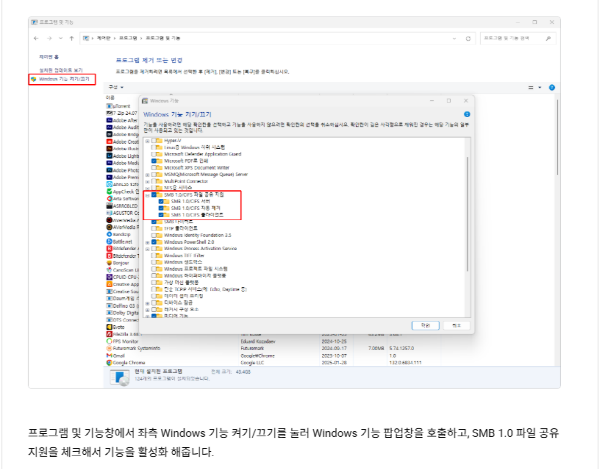600x469 pixels.
Task: Click the 제어판 breadcrumb in the address bar
Action: (x=103, y=38)
